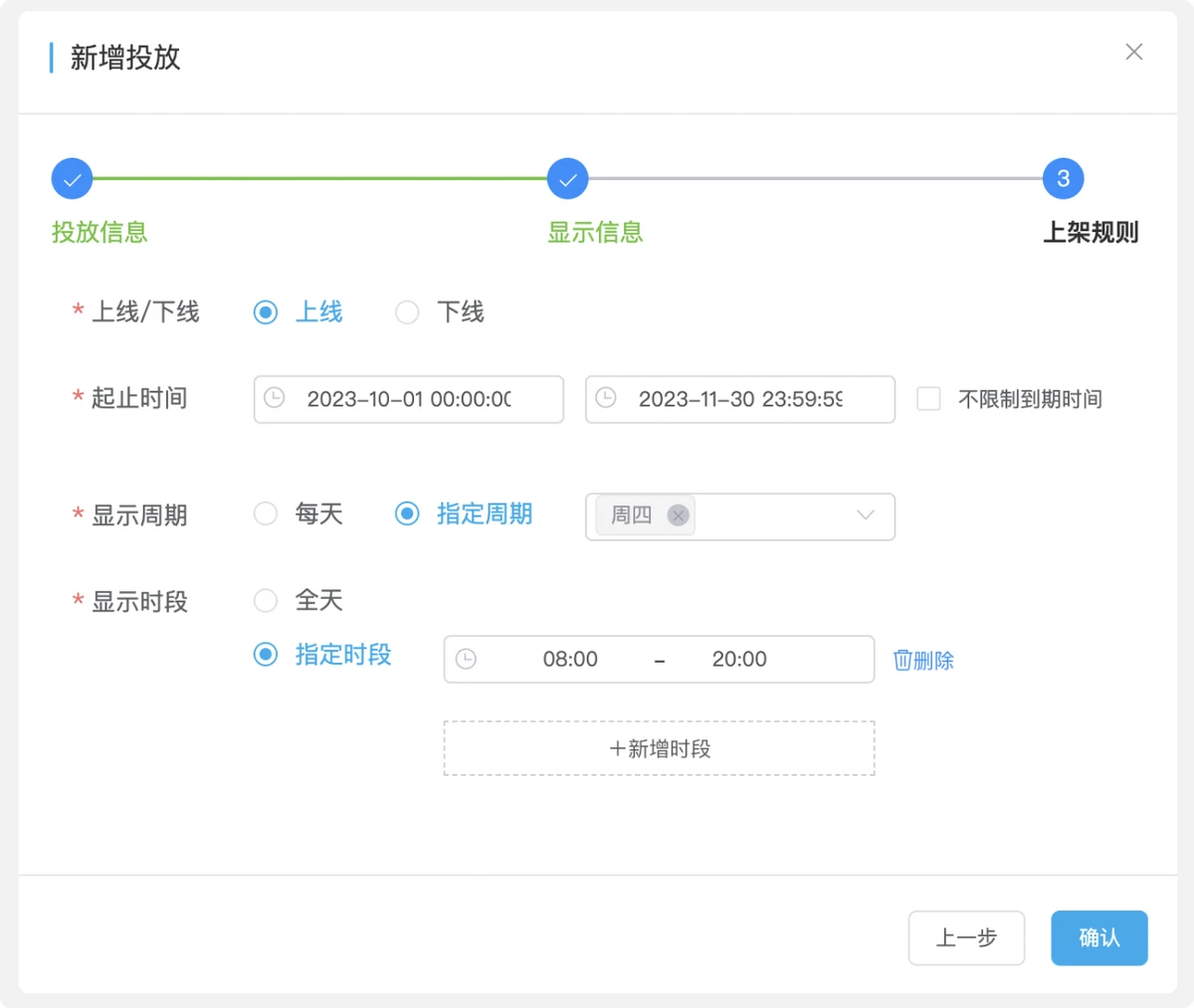
Task: Go to completed 显示信息 step circle
Action: pyautogui.click(x=567, y=179)
